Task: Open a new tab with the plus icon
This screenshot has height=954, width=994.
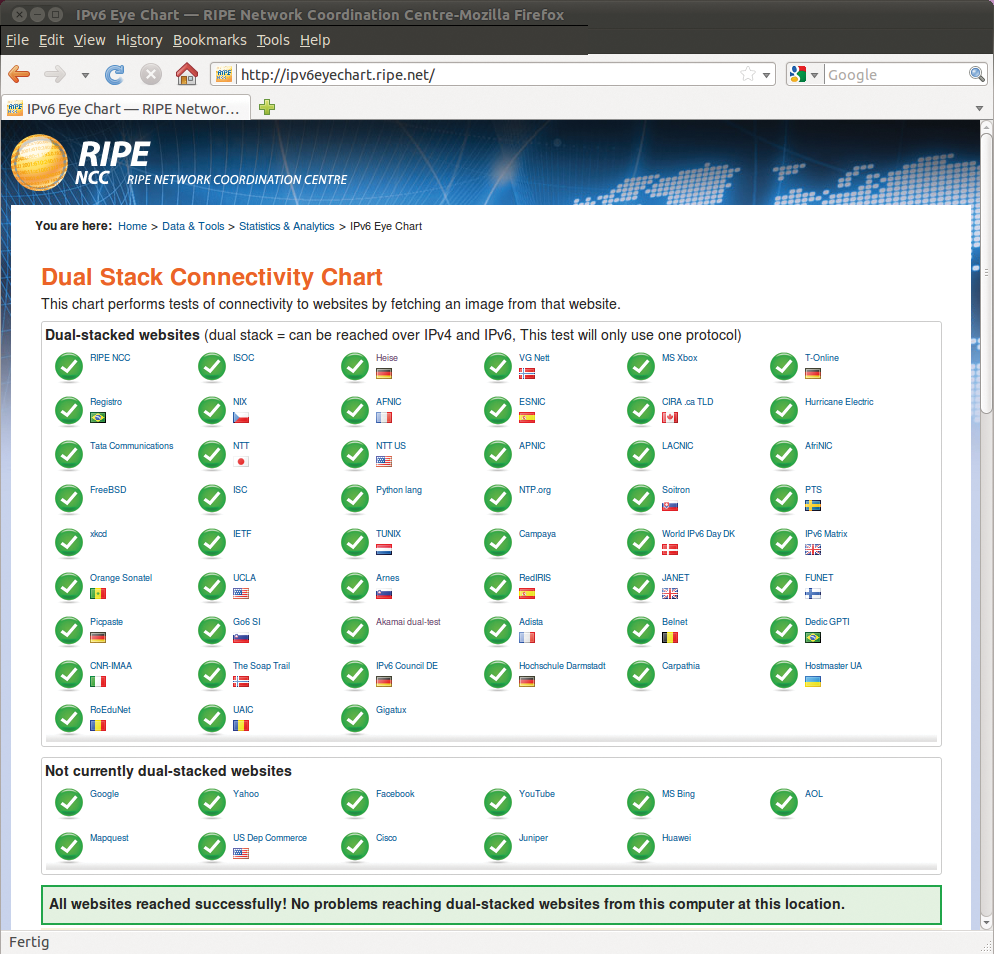Action: tap(267, 108)
